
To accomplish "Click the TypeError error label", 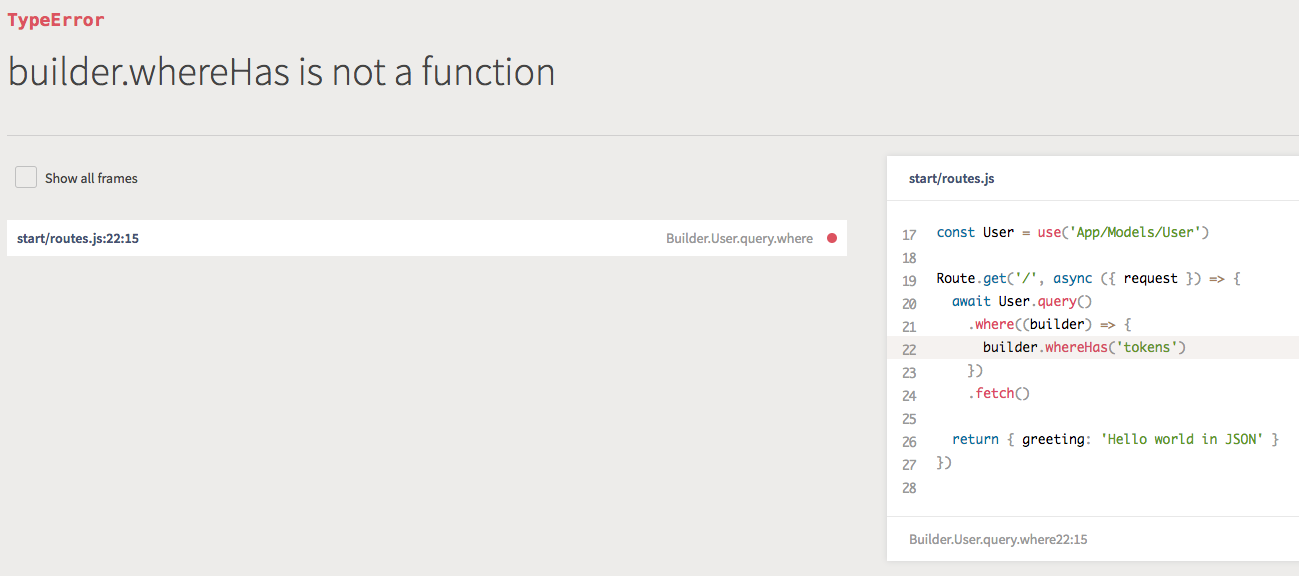I will (x=54, y=19).
